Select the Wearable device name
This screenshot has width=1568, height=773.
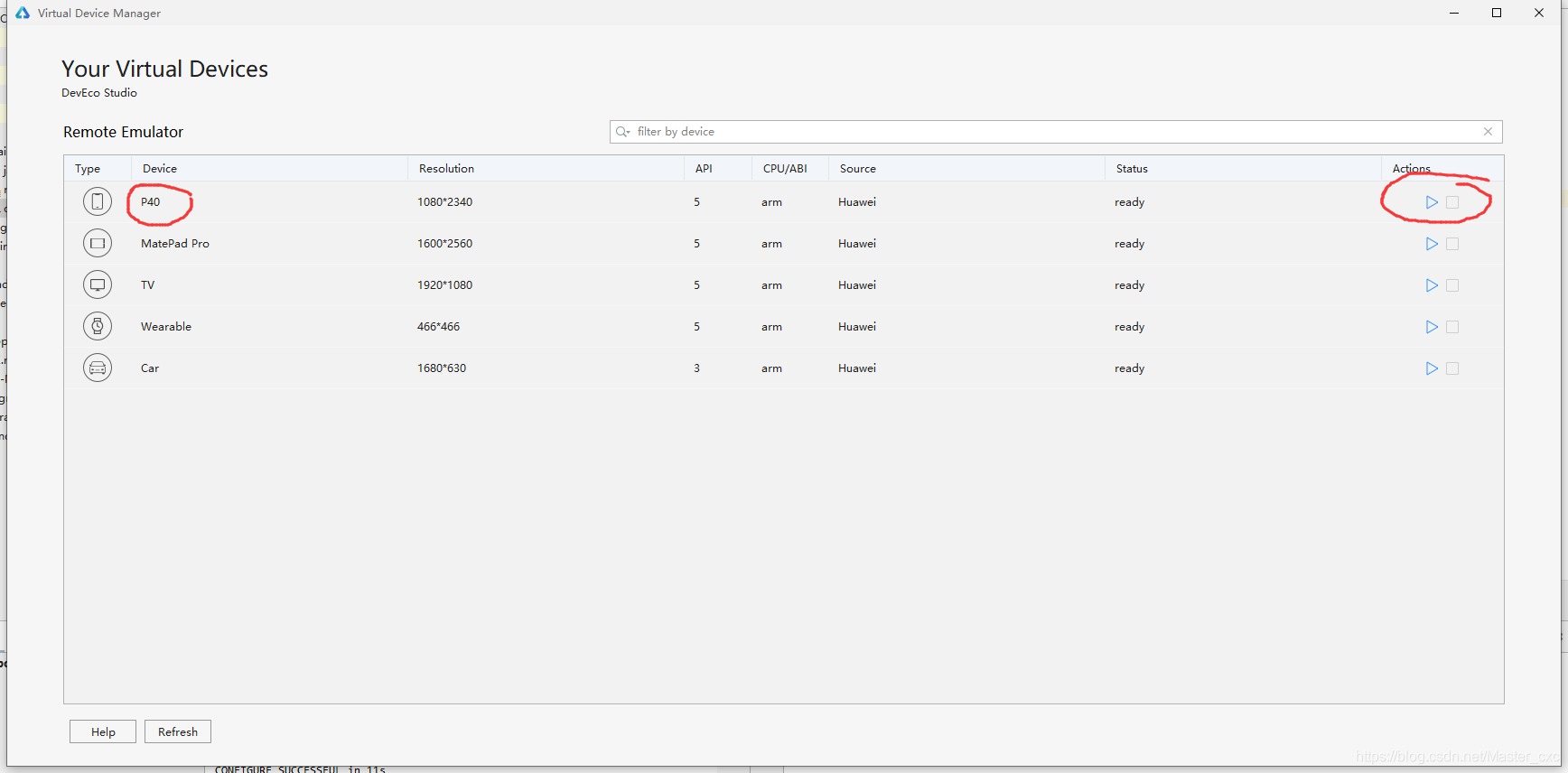pos(166,327)
